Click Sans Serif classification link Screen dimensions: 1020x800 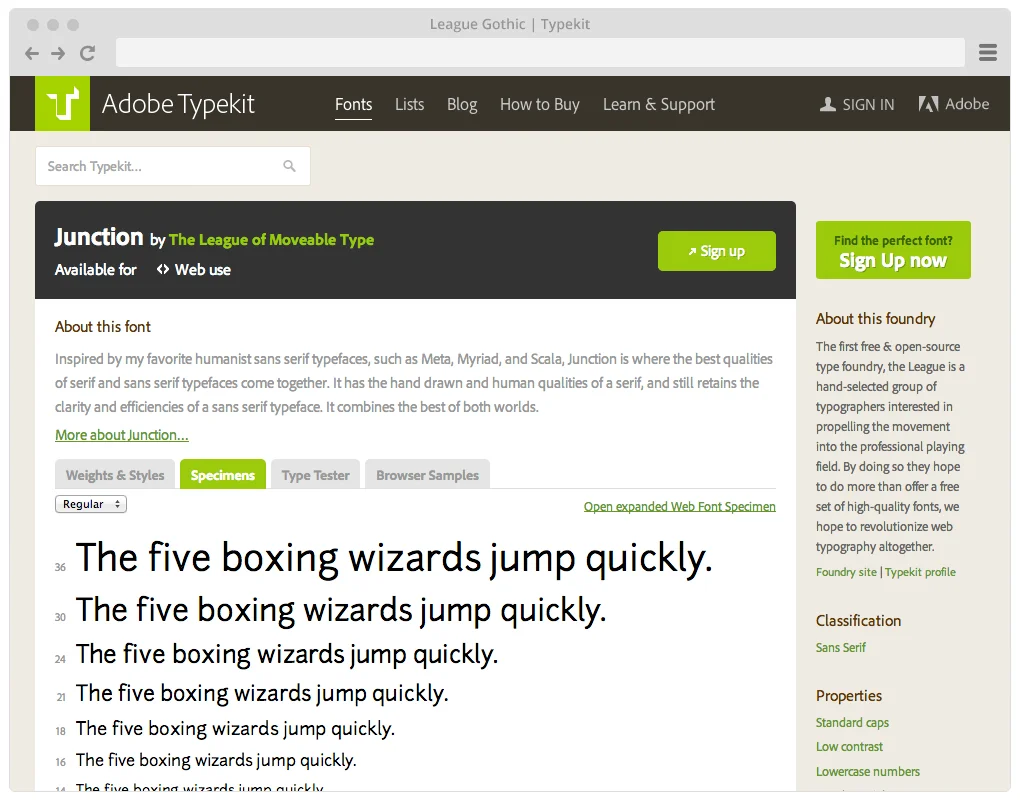pyautogui.click(x=840, y=648)
